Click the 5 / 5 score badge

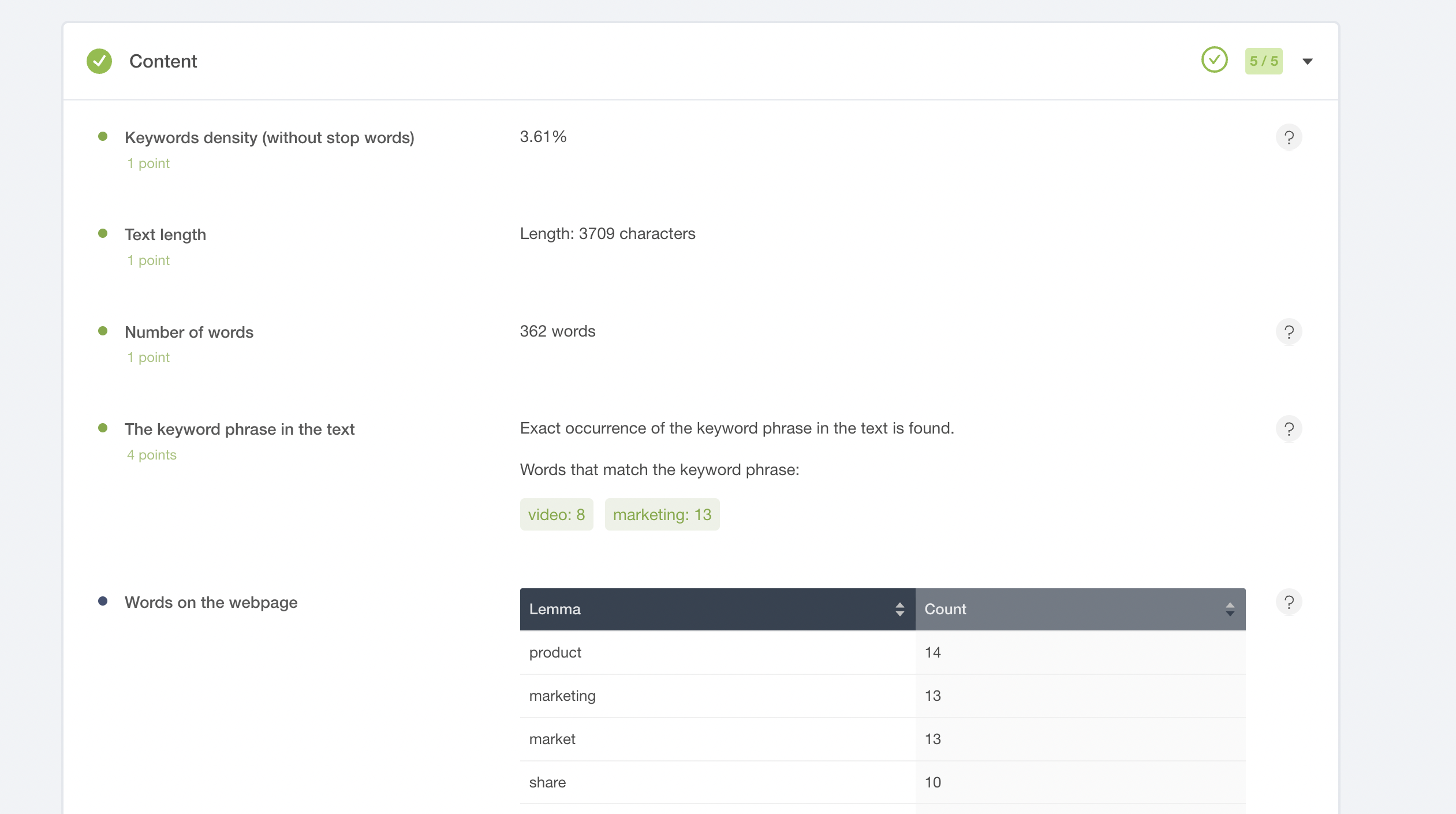click(1264, 61)
